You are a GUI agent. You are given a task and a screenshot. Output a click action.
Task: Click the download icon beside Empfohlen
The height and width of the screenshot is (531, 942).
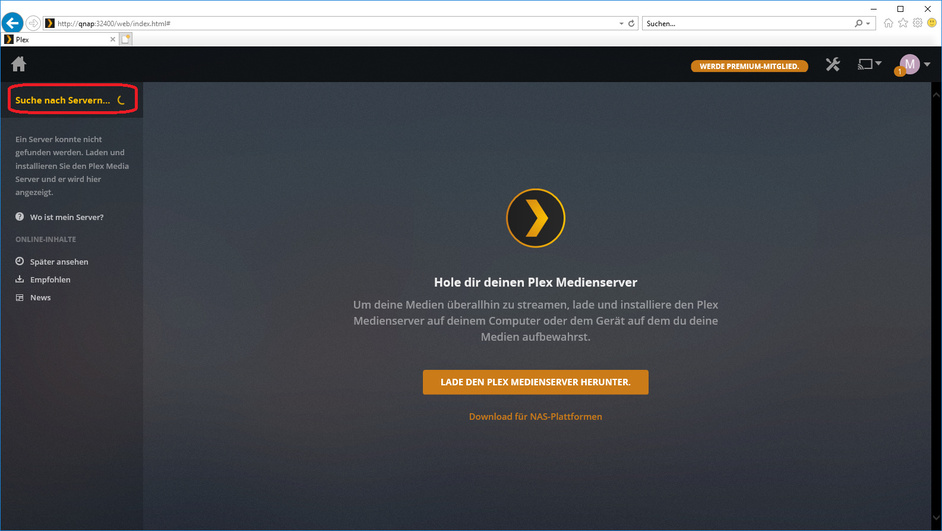click(20, 279)
